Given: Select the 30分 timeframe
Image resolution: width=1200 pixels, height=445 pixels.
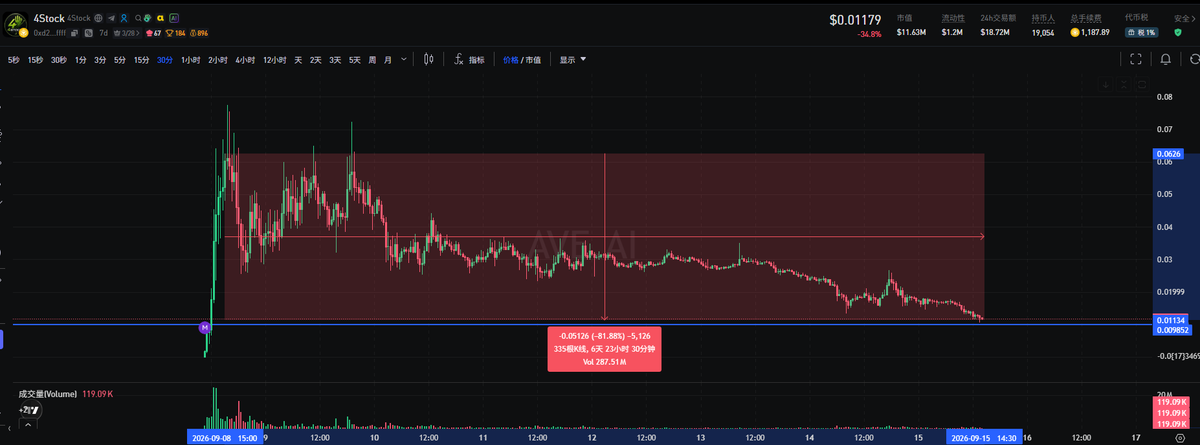Looking at the screenshot, I should [x=165, y=60].
